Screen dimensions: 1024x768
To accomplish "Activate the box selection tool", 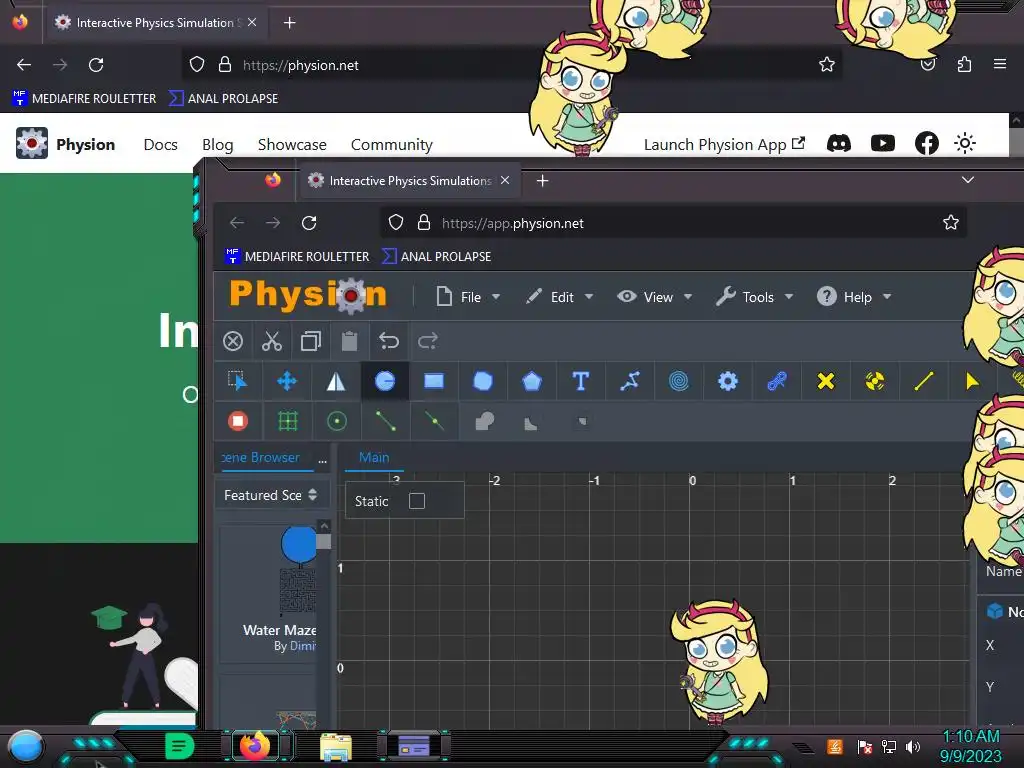I will [x=237, y=381].
